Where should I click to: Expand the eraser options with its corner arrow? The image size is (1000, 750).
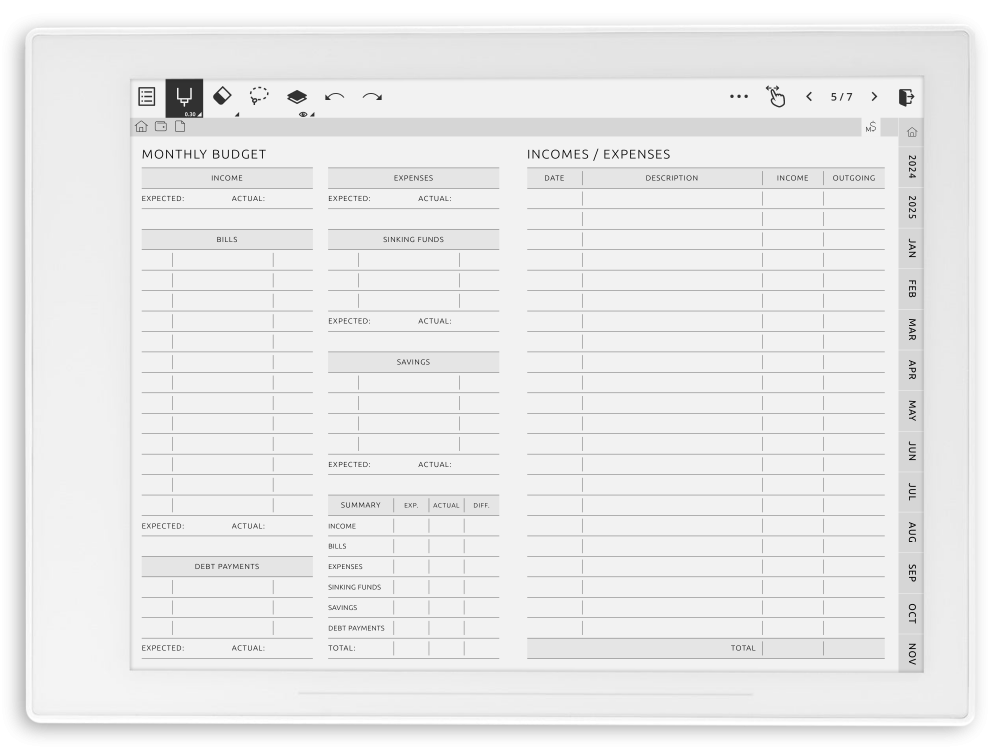(237, 114)
